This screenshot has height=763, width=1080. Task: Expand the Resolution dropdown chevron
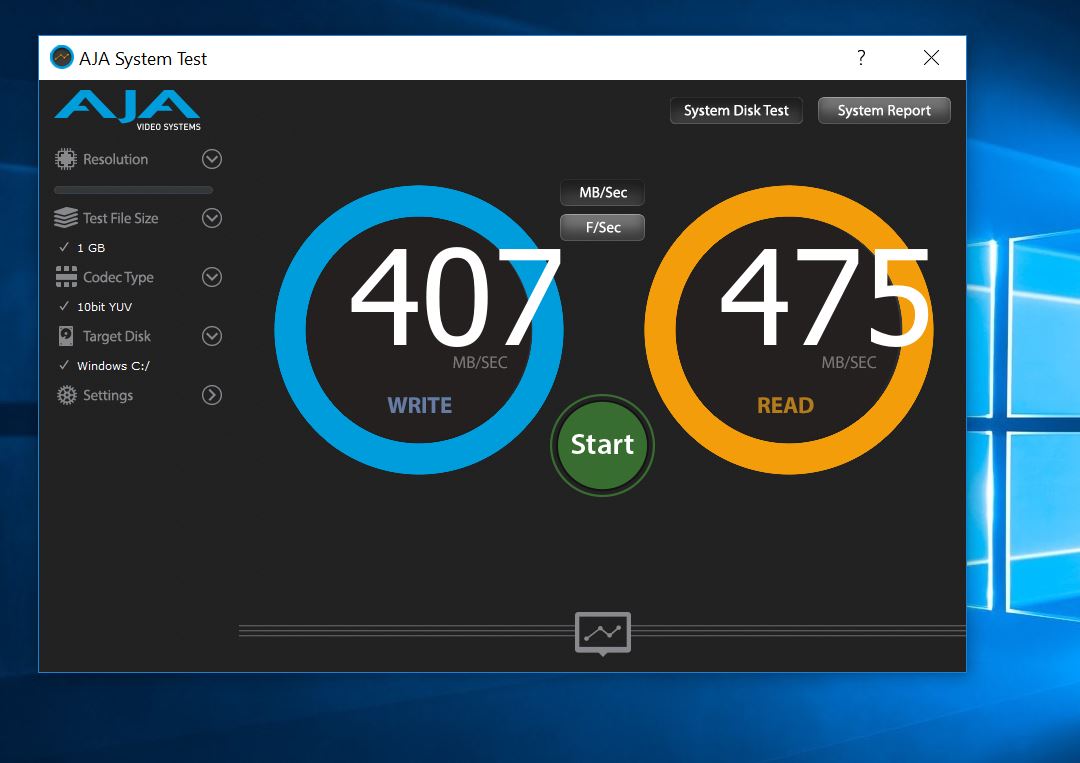[x=211, y=159]
